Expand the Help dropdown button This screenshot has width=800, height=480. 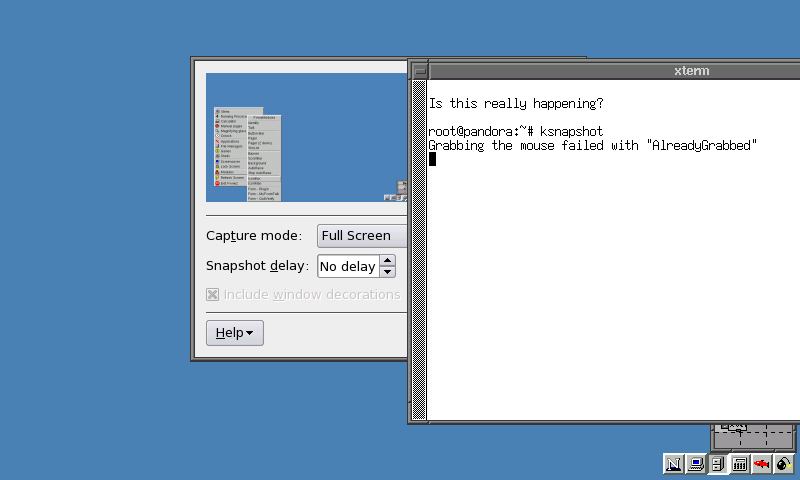coord(235,332)
